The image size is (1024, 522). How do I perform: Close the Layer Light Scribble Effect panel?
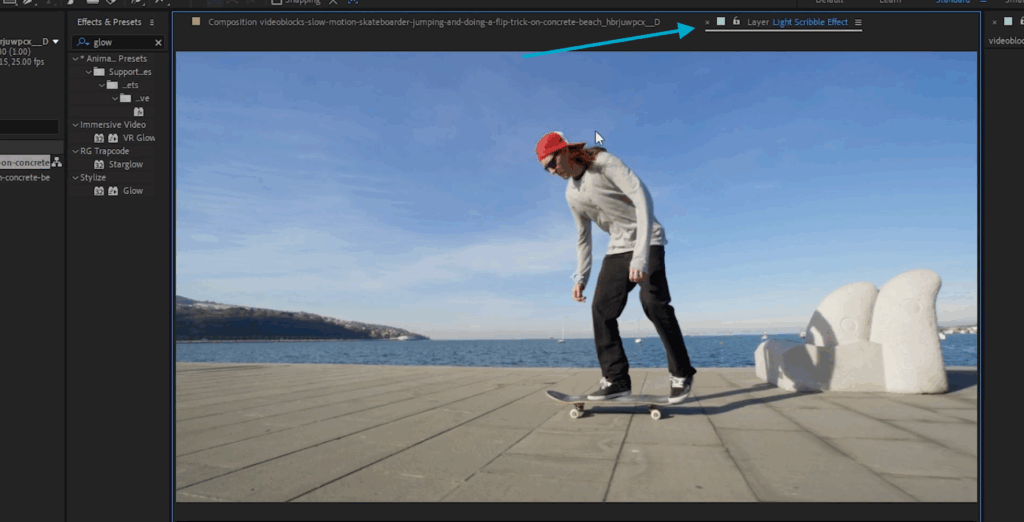click(x=707, y=22)
